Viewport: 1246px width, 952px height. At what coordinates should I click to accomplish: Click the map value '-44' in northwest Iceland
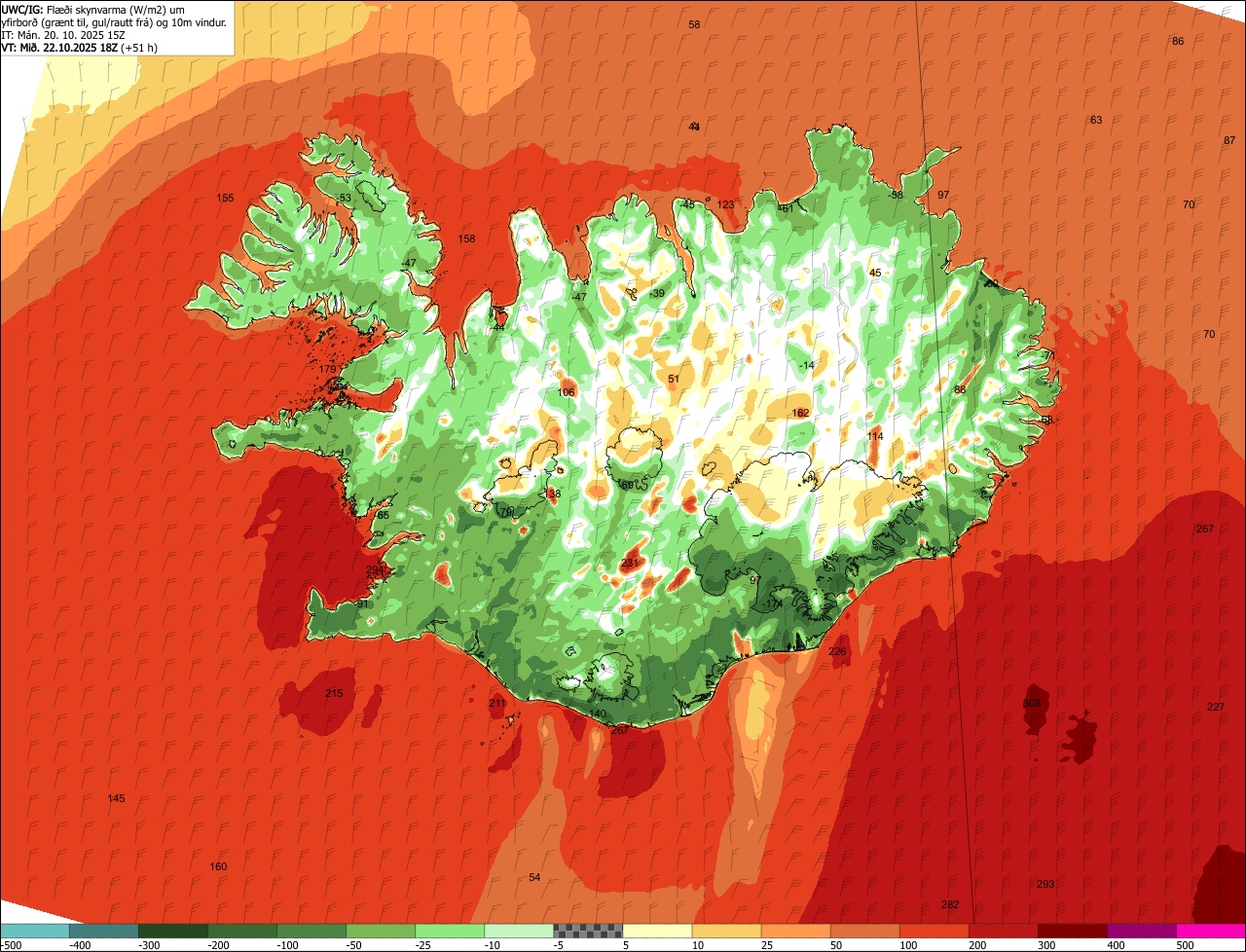tap(497, 327)
